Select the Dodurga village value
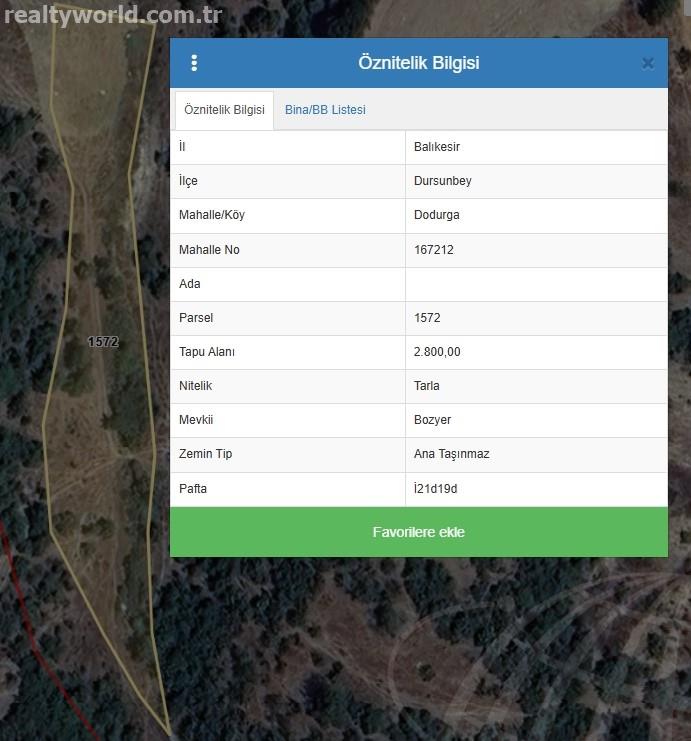The width and height of the screenshot is (691, 741). click(436, 215)
